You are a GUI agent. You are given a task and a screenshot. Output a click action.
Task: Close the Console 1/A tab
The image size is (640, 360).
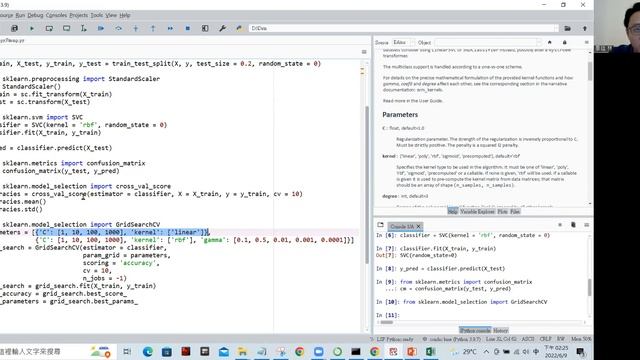coord(418,227)
